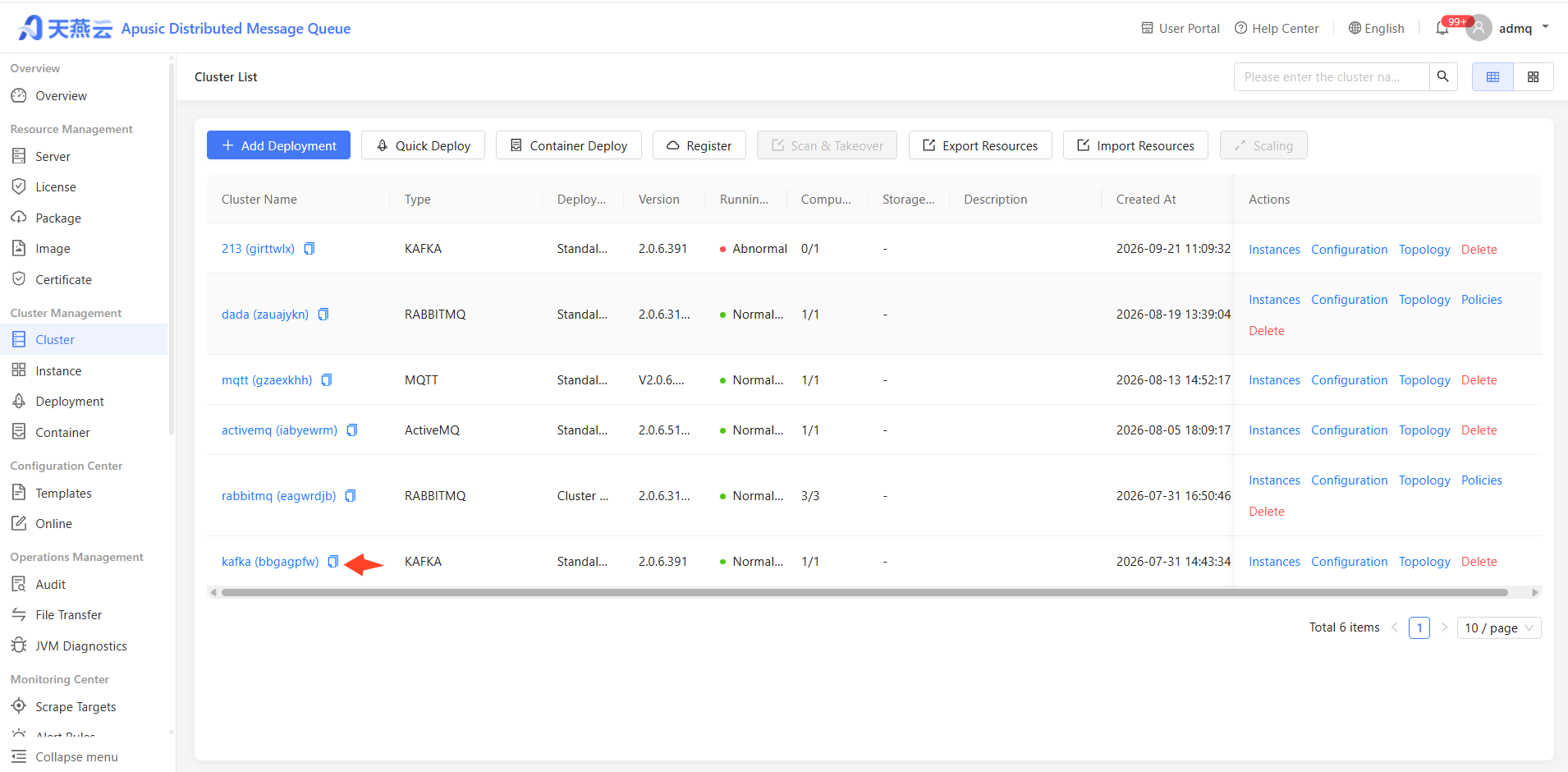Click Export Resources
Viewport: 1568px width, 772px height.
[x=980, y=145]
